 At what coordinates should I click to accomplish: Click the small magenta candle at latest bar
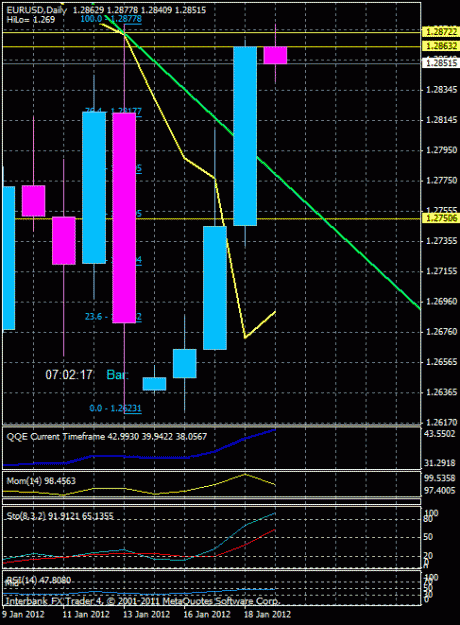tap(275, 55)
